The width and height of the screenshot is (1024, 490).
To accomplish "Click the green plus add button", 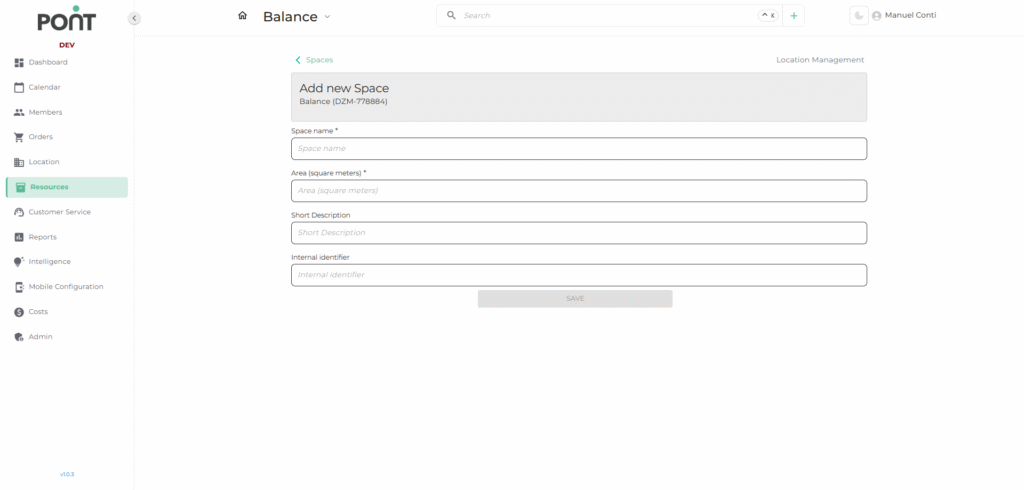I will (x=794, y=16).
